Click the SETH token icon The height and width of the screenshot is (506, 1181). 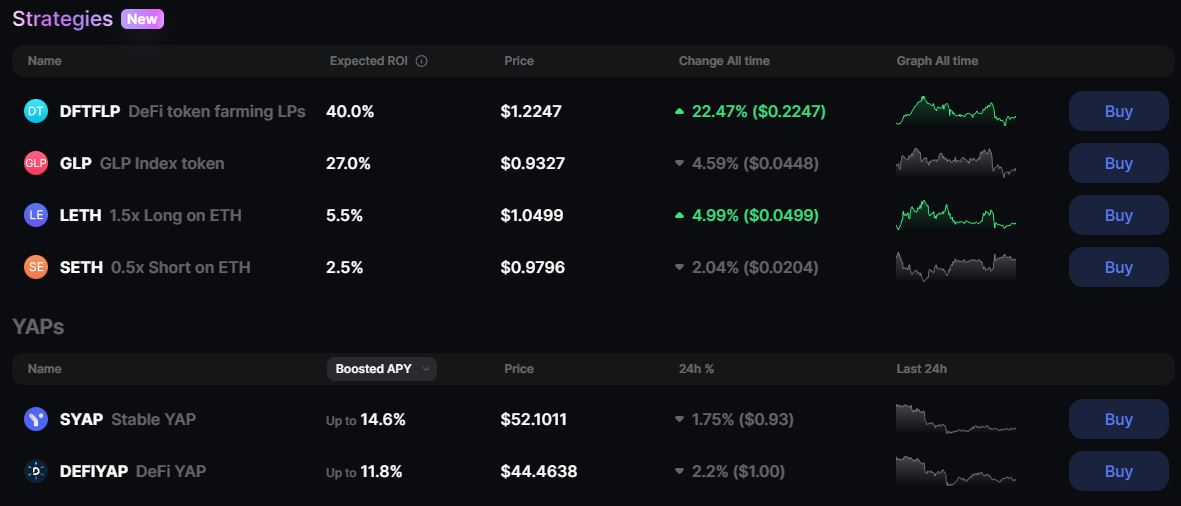(x=36, y=267)
